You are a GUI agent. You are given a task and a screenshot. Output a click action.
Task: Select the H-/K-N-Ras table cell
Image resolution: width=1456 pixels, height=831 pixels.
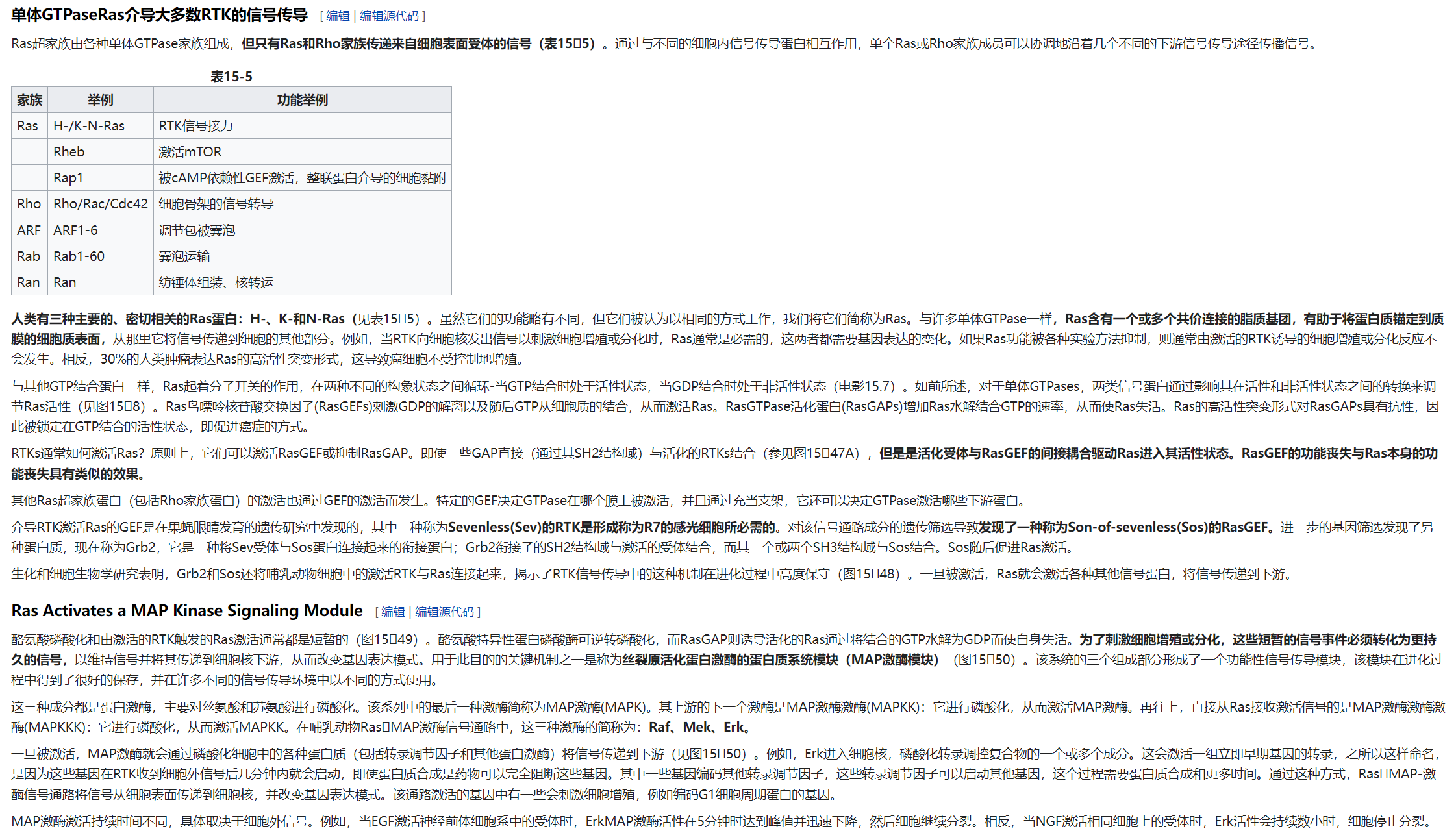[x=101, y=126]
